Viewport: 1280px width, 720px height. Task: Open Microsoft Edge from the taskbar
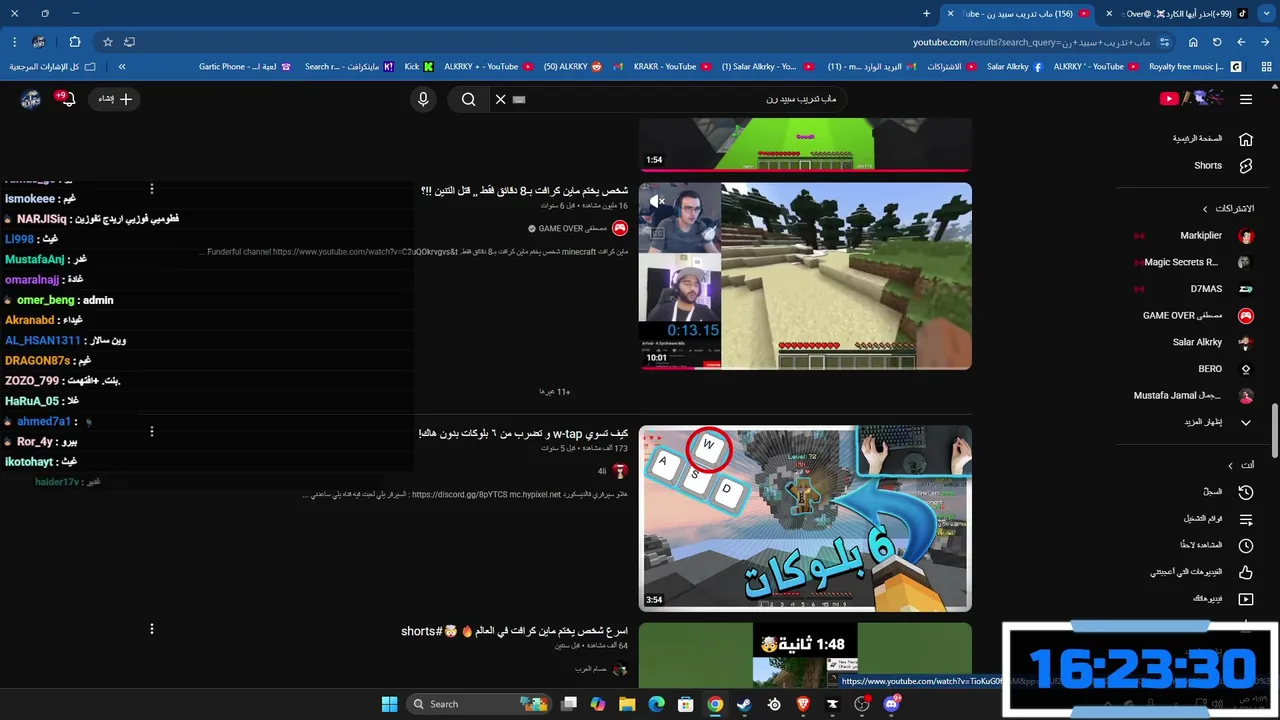[x=656, y=704]
